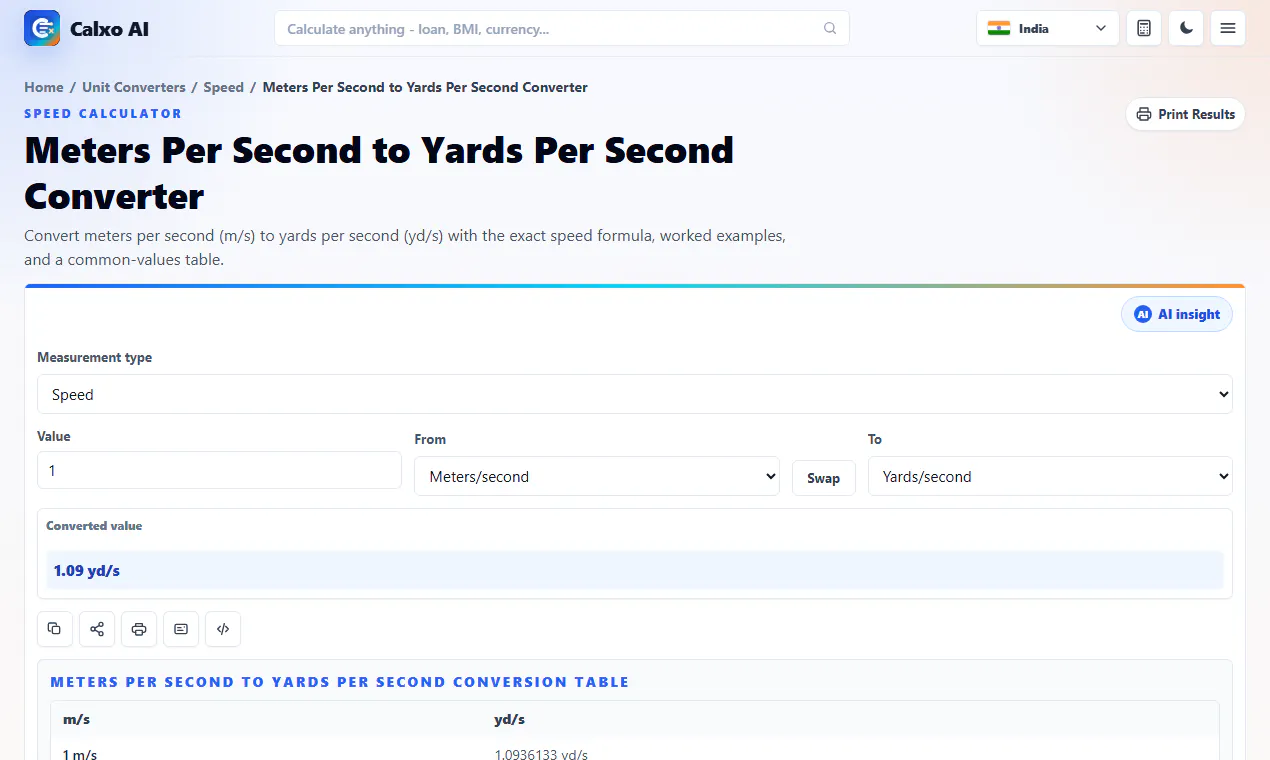This screenshot has width=1270, height=760.
Task: Click the m/s column header
Action: [x=77, y=719]
